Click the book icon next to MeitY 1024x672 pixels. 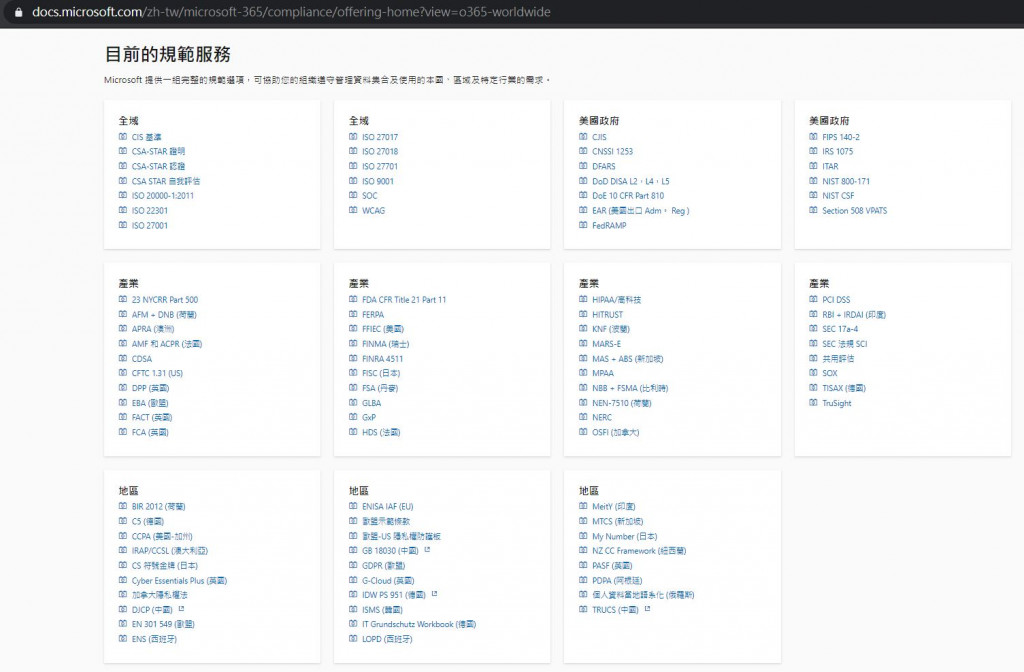tap(583, 505)
